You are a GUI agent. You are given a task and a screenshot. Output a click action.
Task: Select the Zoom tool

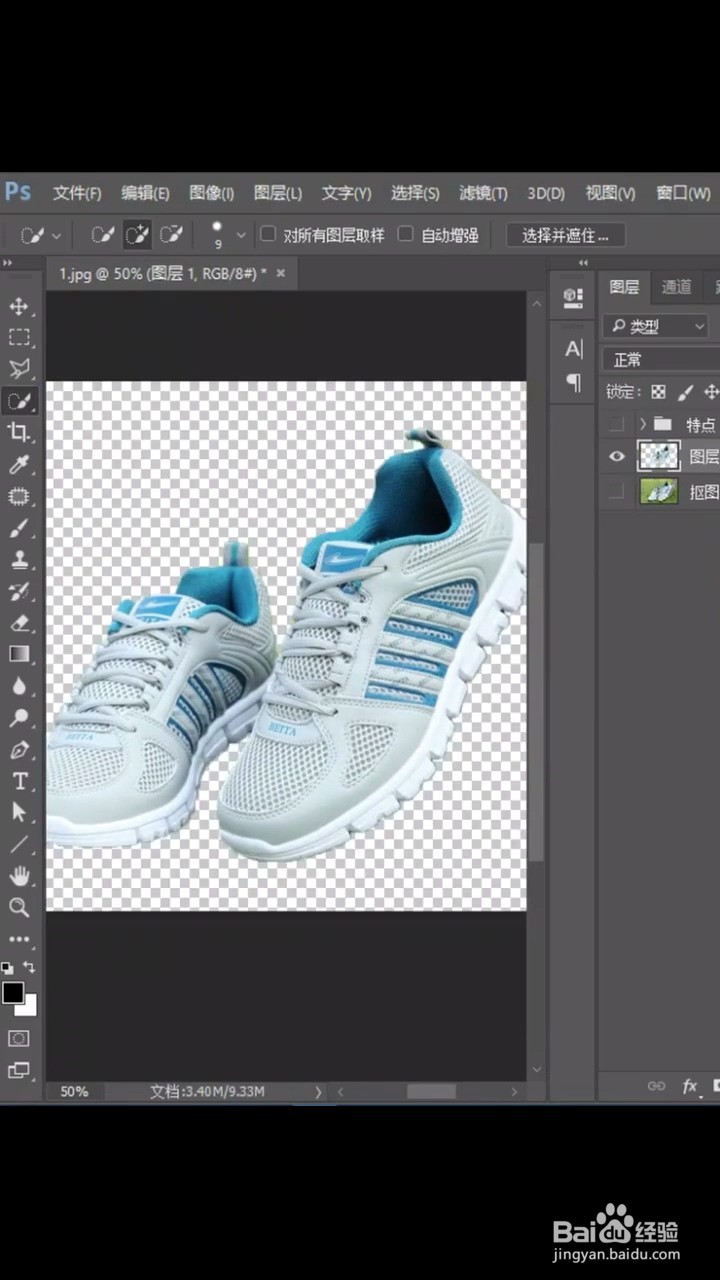click(x=19, y=907)
